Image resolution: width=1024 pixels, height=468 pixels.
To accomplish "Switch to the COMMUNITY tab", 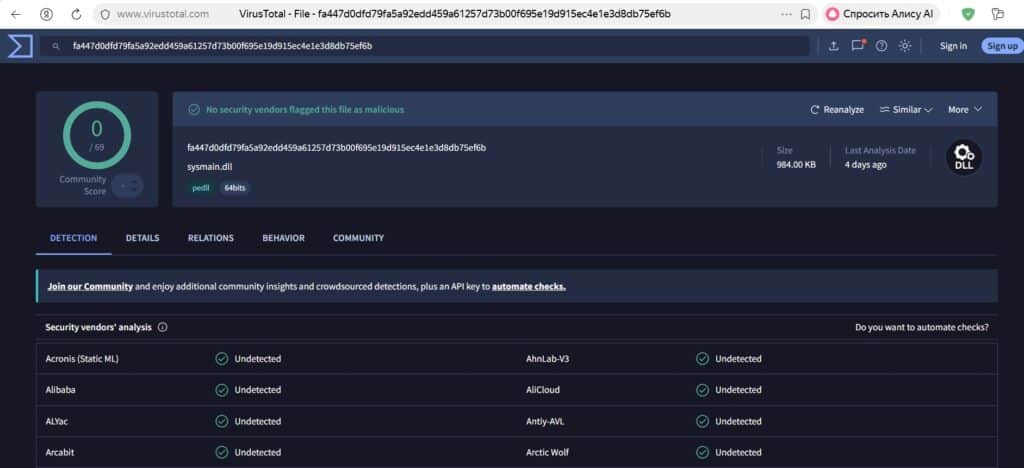I will [x=359, y=238].
